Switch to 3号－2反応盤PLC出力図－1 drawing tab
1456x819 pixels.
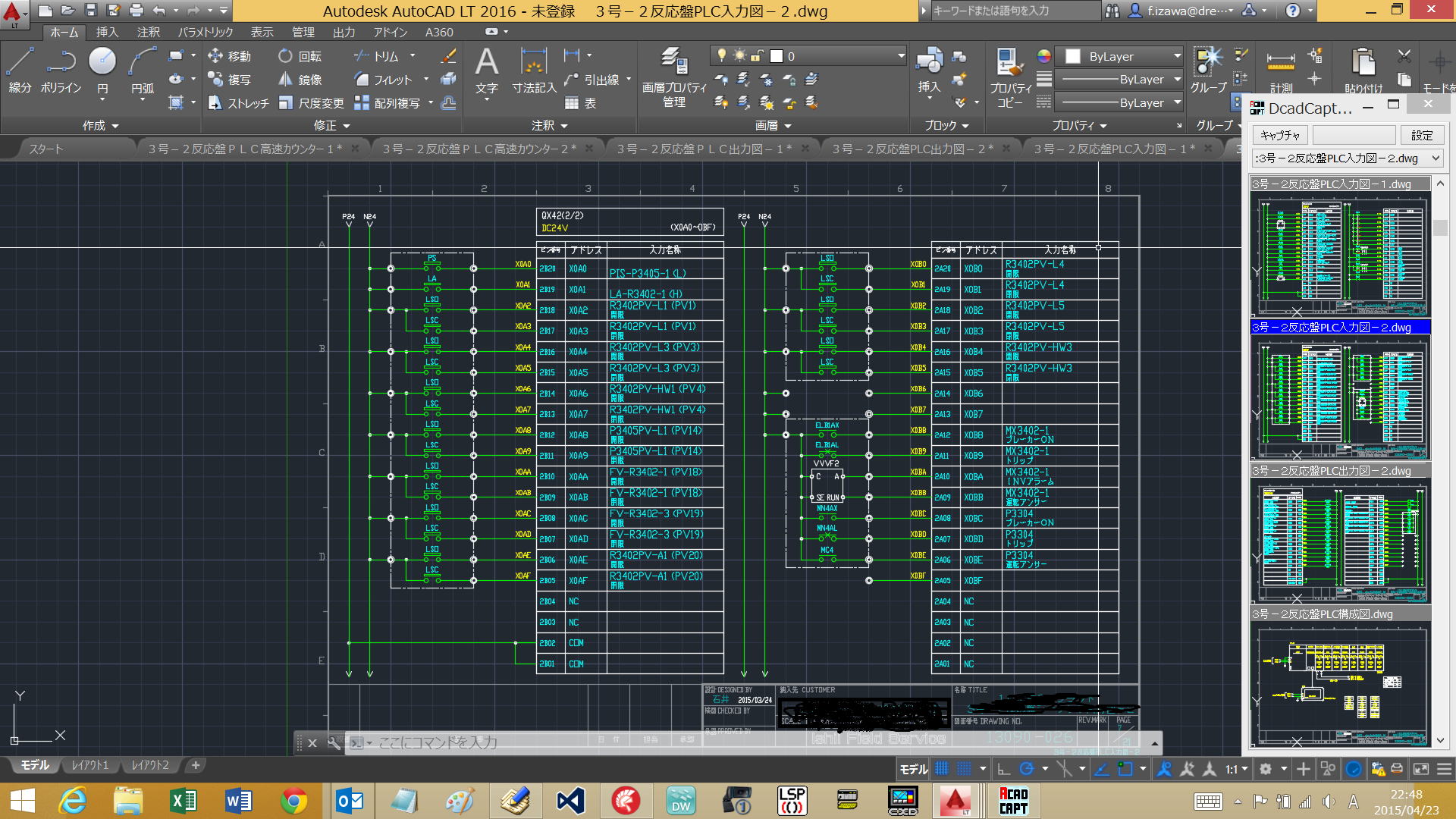pos(704,149)
